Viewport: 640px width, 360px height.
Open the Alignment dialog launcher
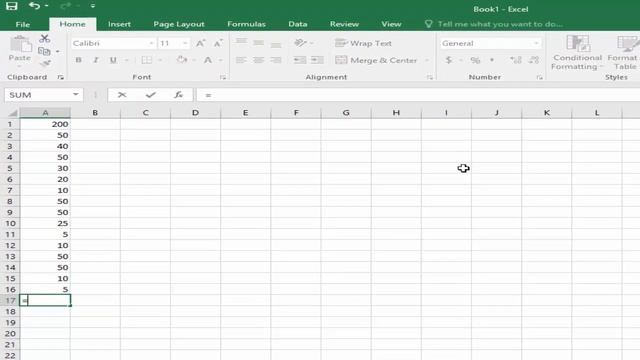[430, 77]
